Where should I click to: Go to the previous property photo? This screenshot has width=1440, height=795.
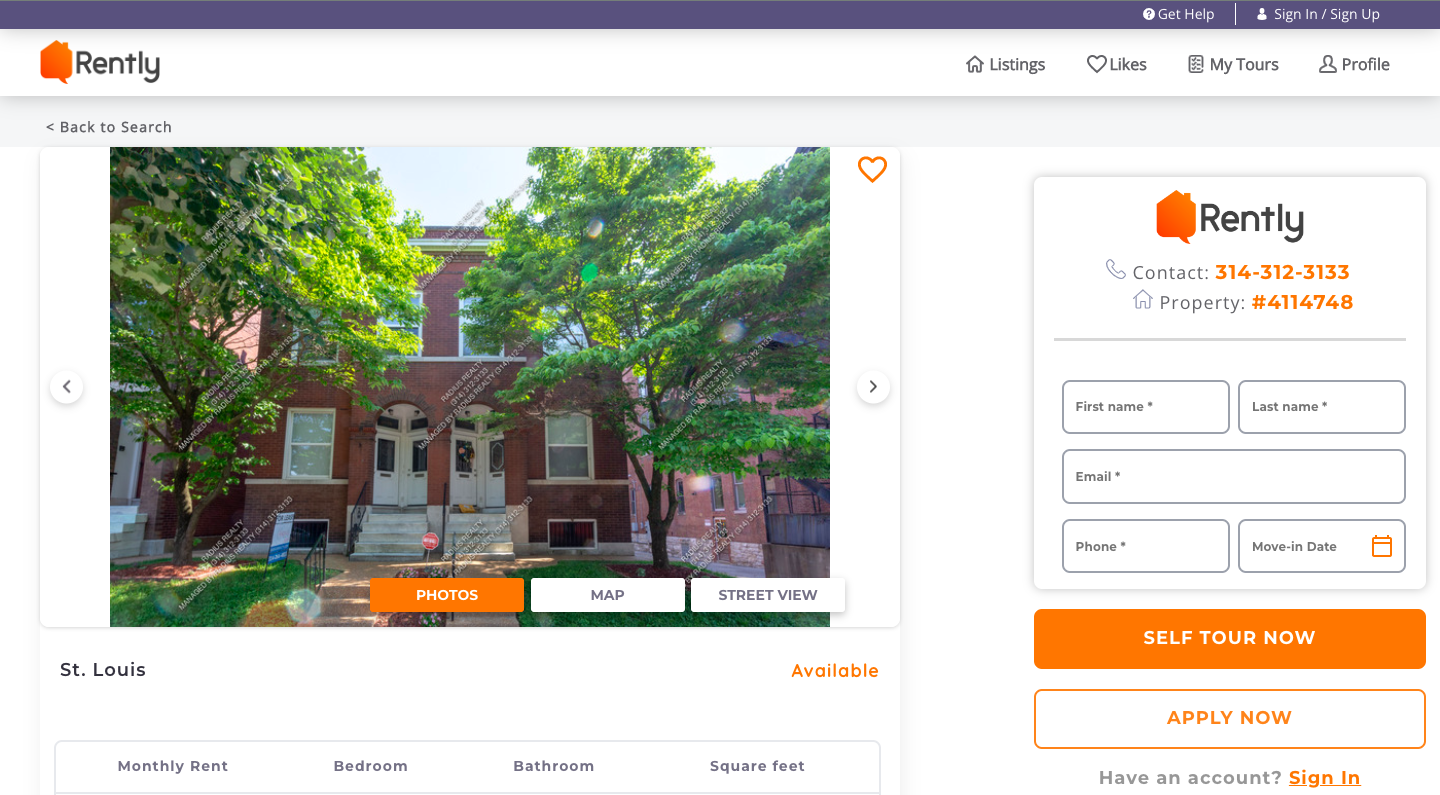click(67, 387)
